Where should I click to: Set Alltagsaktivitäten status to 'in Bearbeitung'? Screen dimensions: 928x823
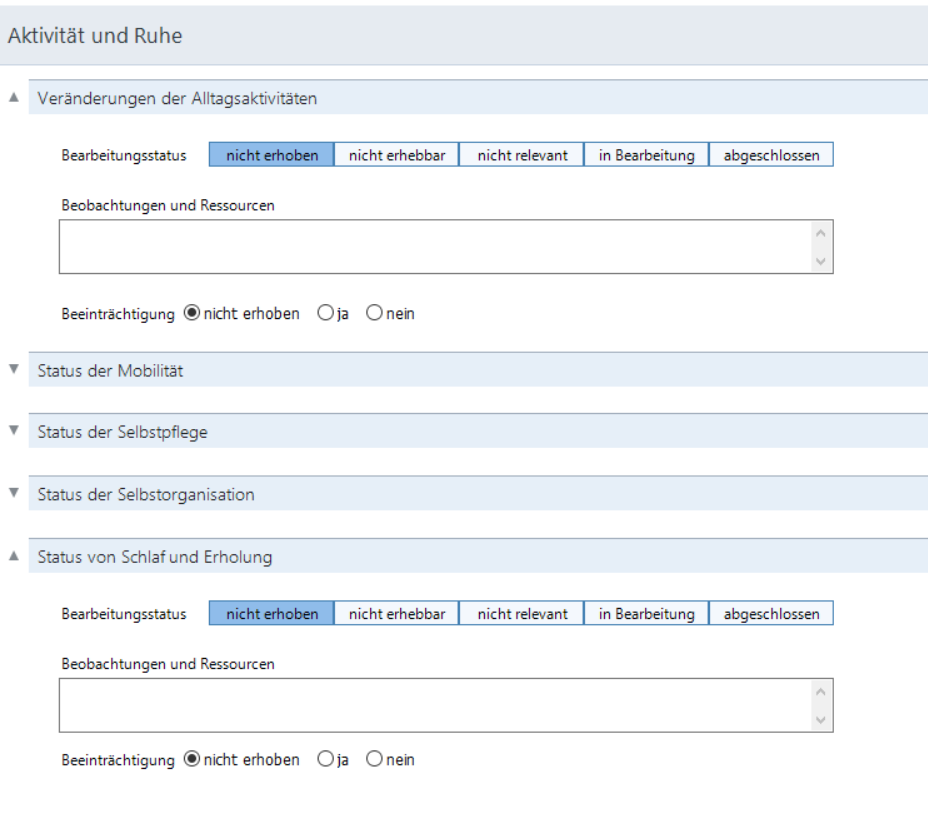(x=646, y=155)
